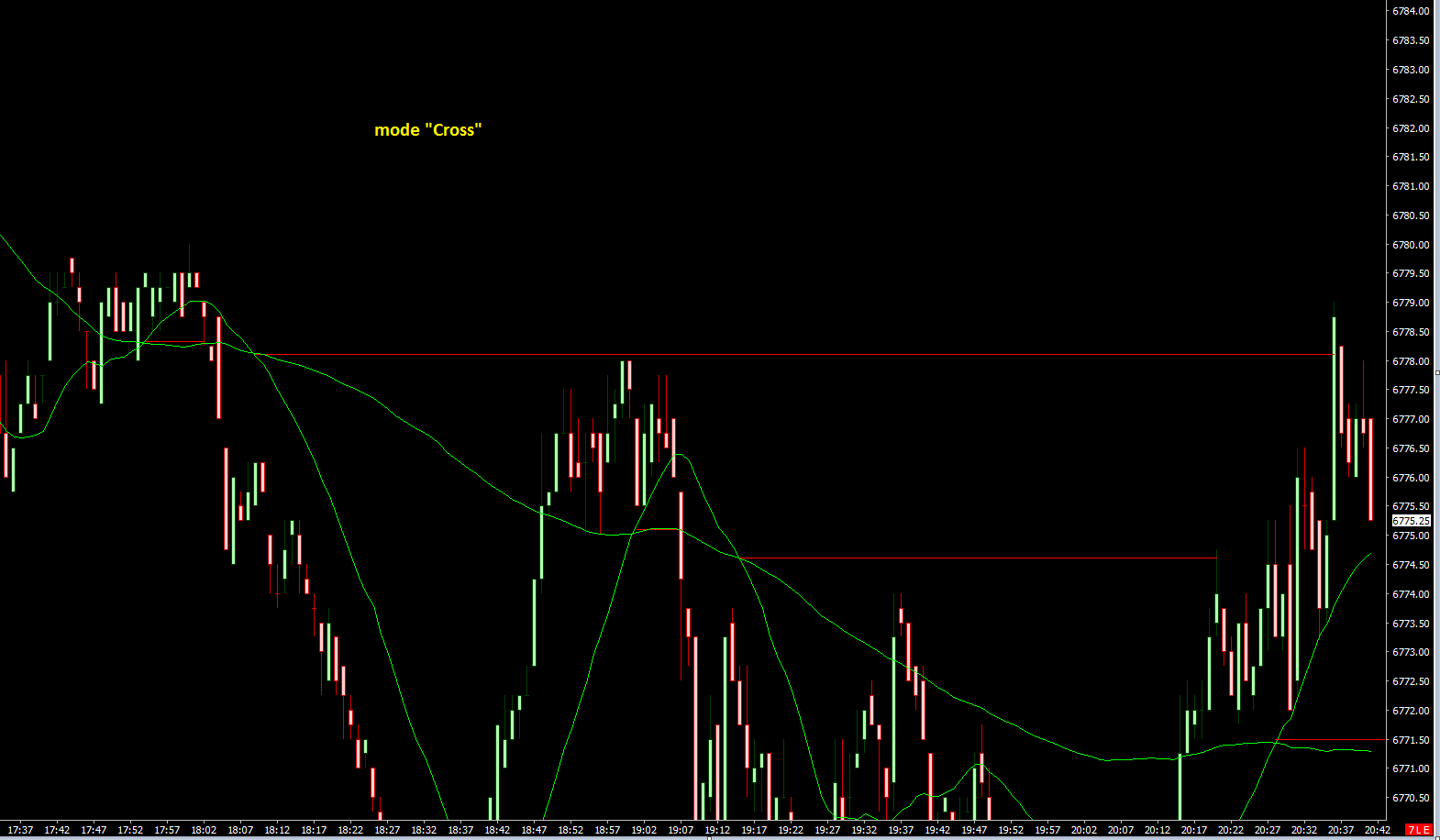Click the 6777.00 price axis label

point(1411,419)
